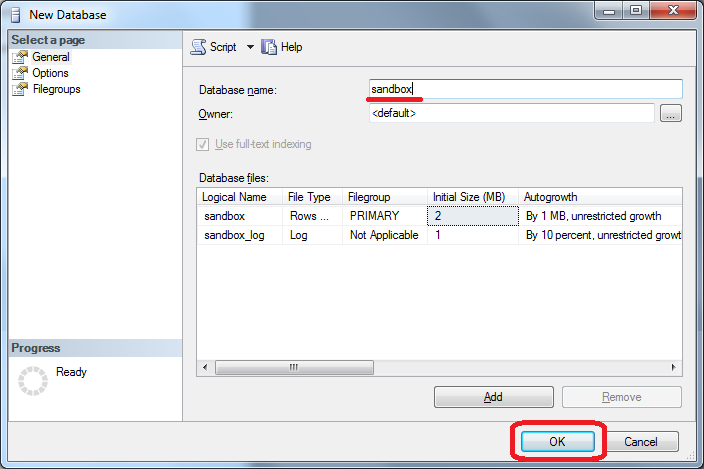Select the sandbox_log logical name cell

[239, 235]
